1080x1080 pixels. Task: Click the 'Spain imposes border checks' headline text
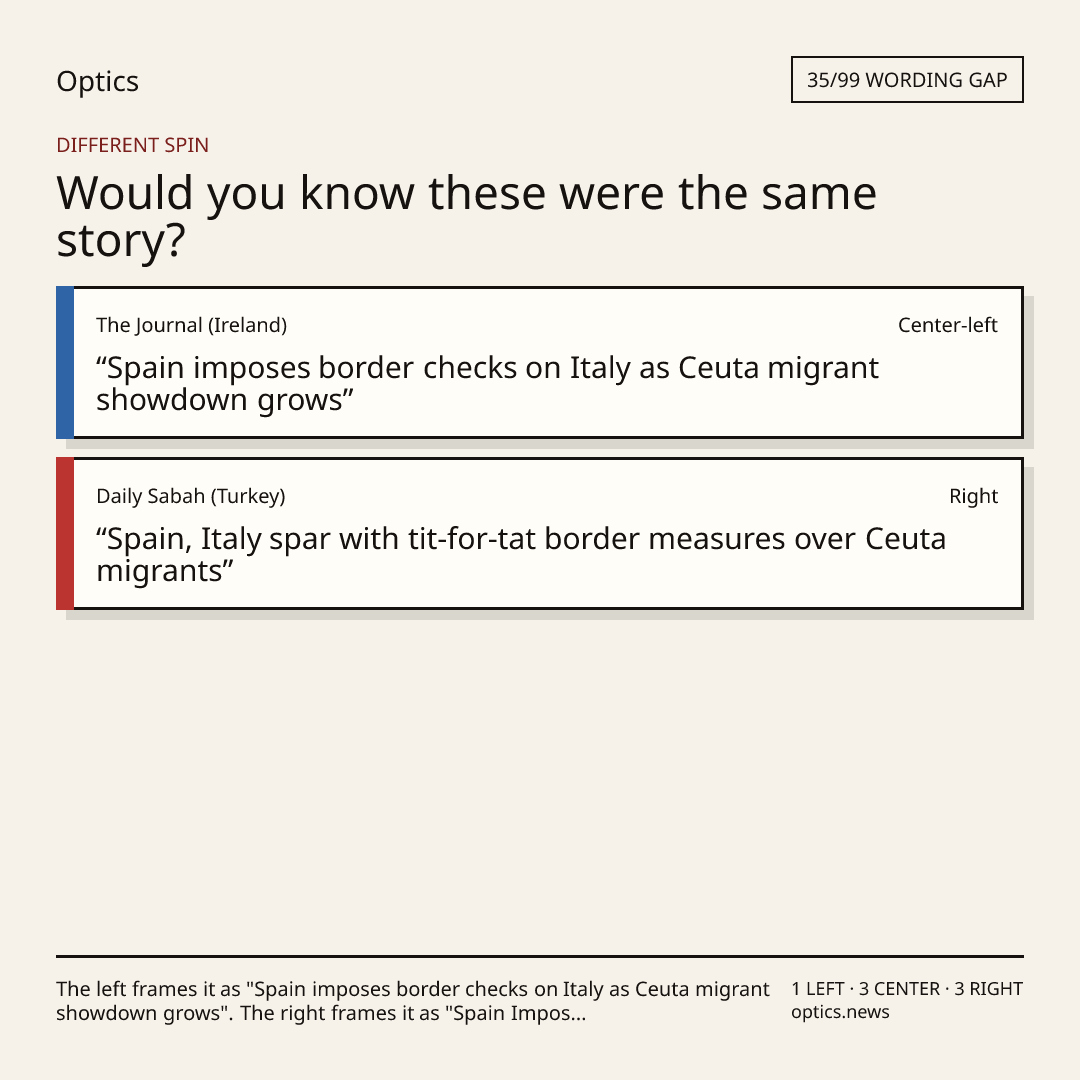pos(487,384)
